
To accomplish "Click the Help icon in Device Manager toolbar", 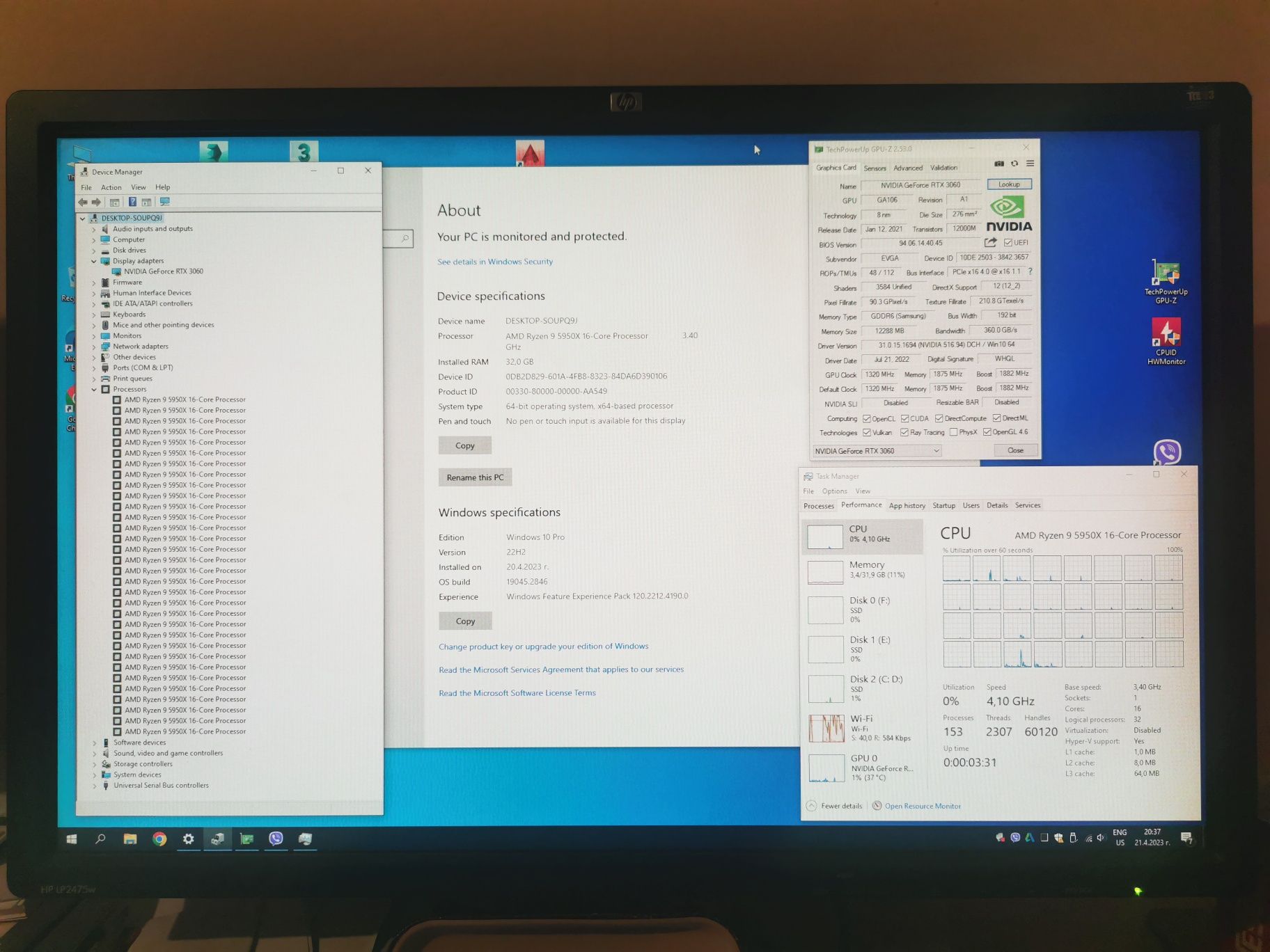I will (132, 203).
